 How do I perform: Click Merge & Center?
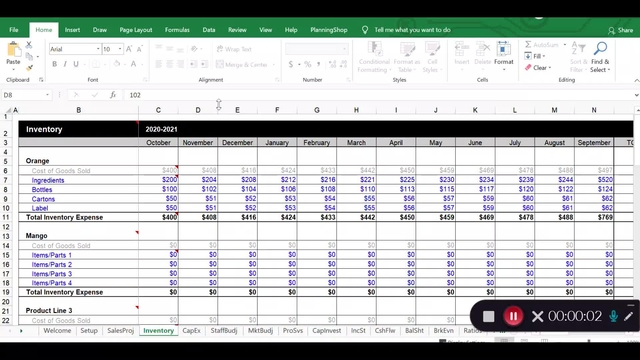(242, 64)
